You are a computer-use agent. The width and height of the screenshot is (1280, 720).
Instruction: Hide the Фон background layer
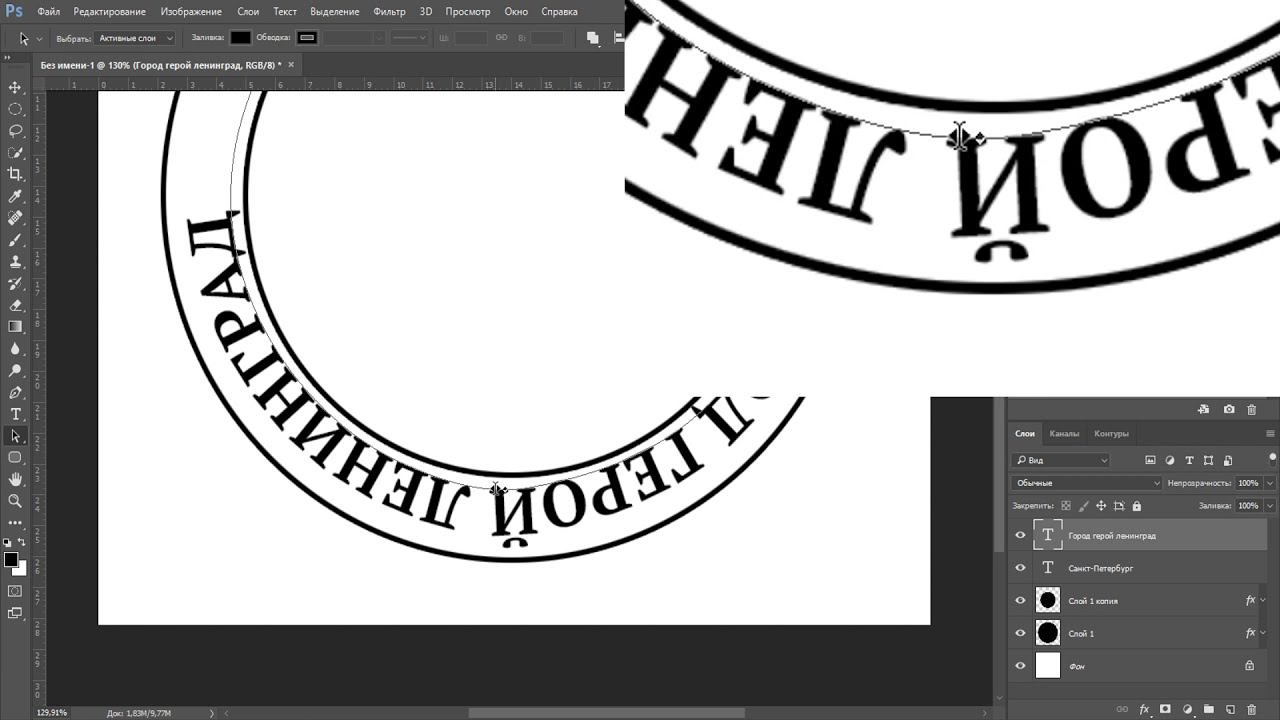tap(1020, 665)
